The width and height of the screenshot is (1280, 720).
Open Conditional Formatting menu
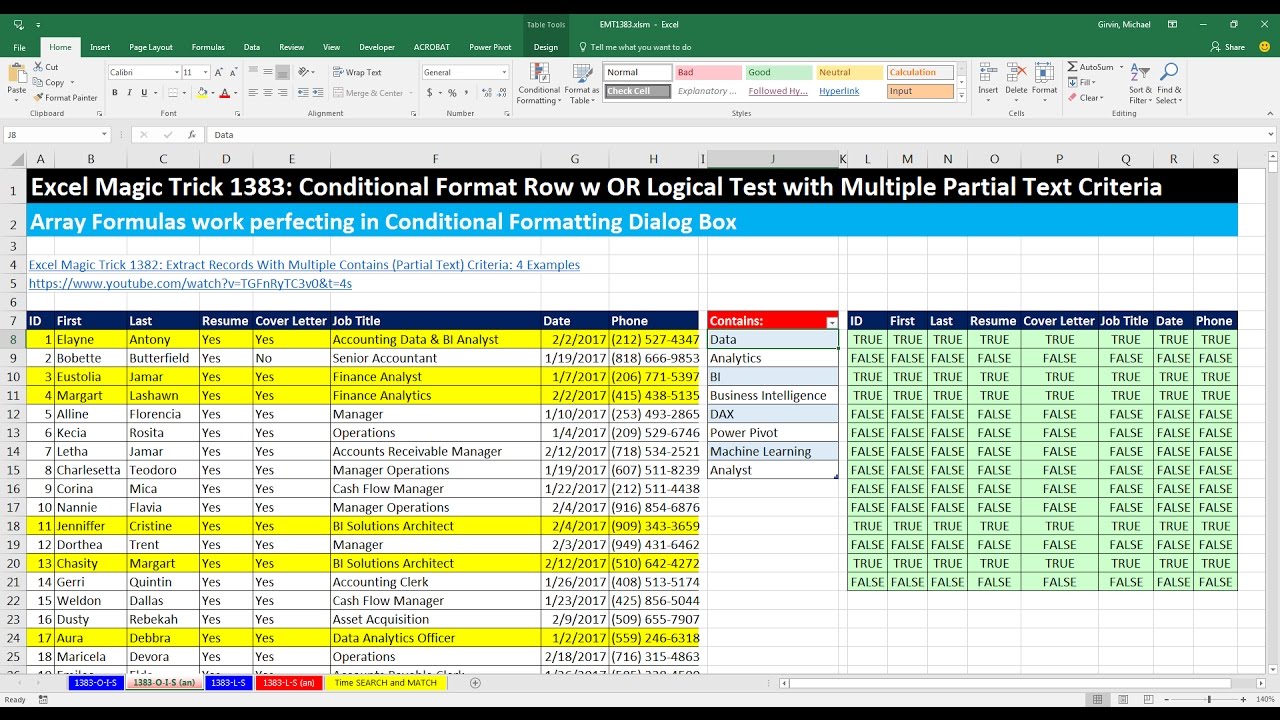(x=538, y=84)
